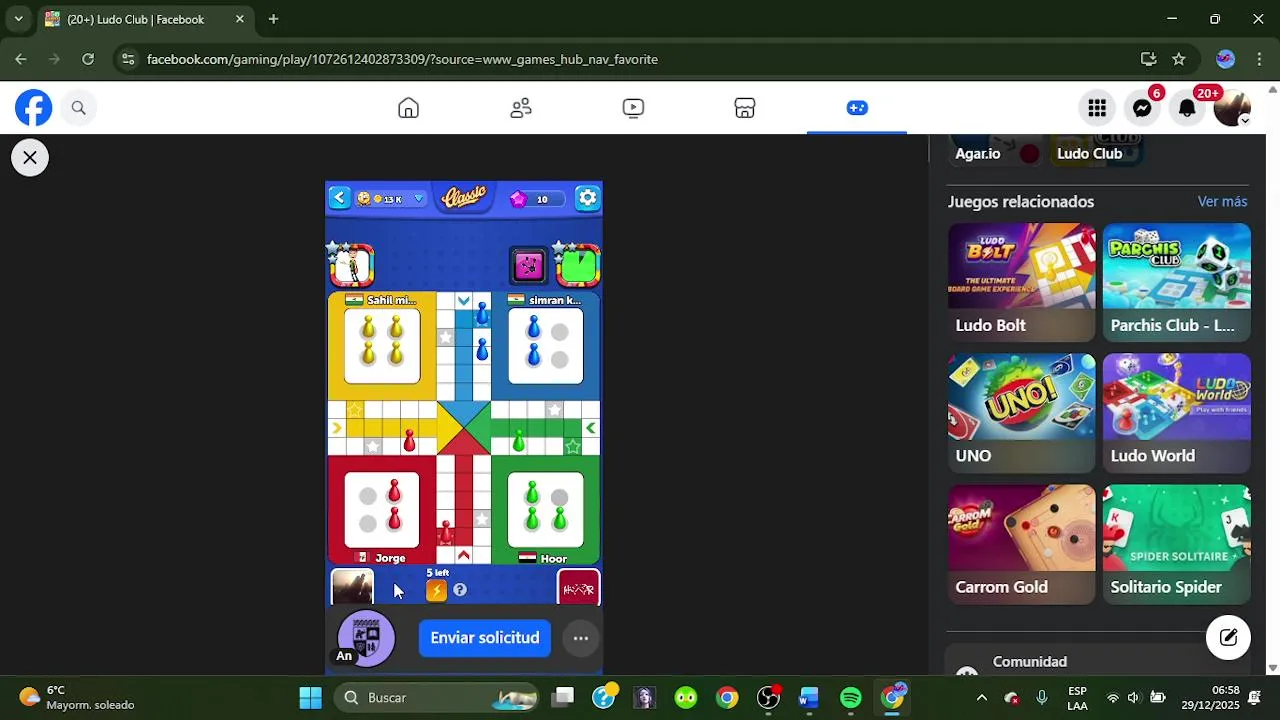Click the site information icon

tap(128, 59)
